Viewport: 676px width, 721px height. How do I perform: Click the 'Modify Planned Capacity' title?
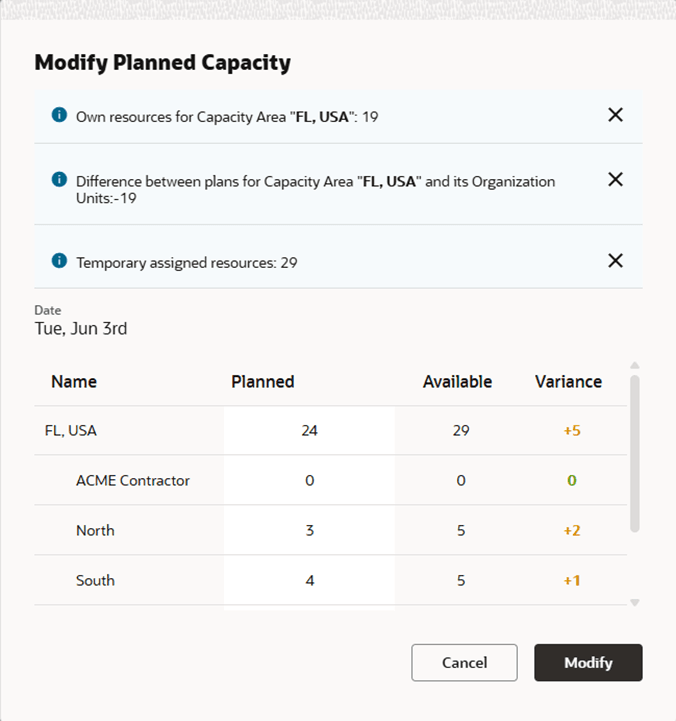pos(163,63)
